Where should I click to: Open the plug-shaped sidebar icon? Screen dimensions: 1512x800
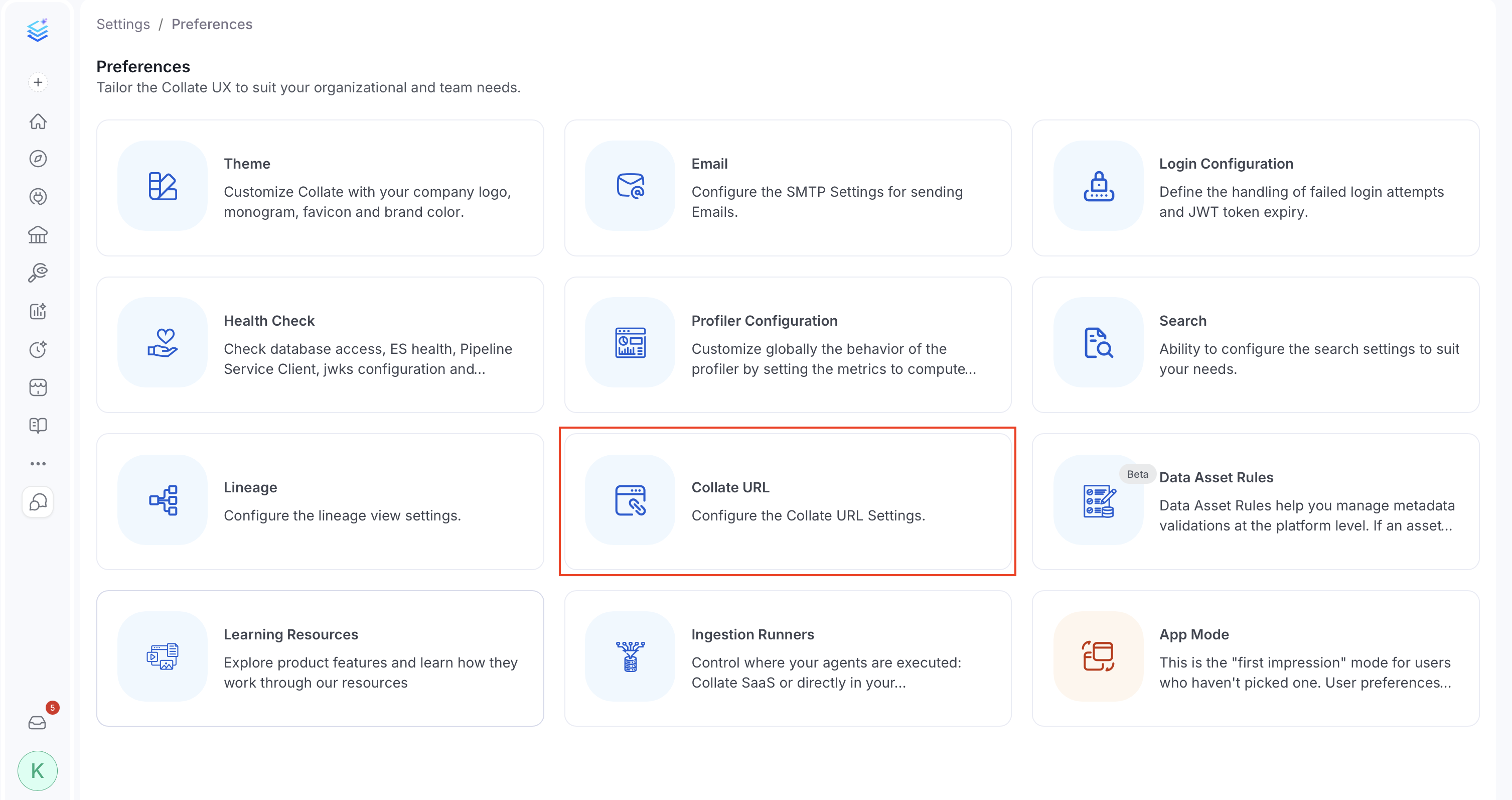click(x=38, y=197)
